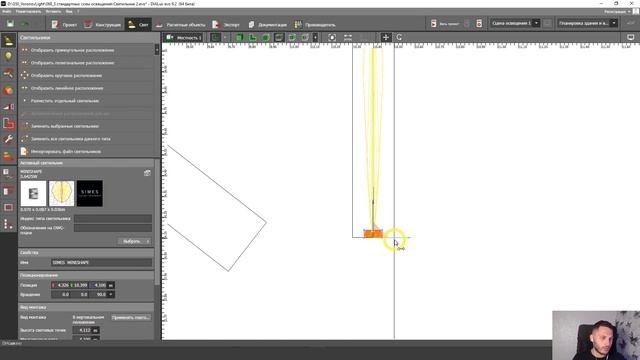Click the 3D view green cube icon
Viewport: 640px width, 360px height.
pos(239,38)
